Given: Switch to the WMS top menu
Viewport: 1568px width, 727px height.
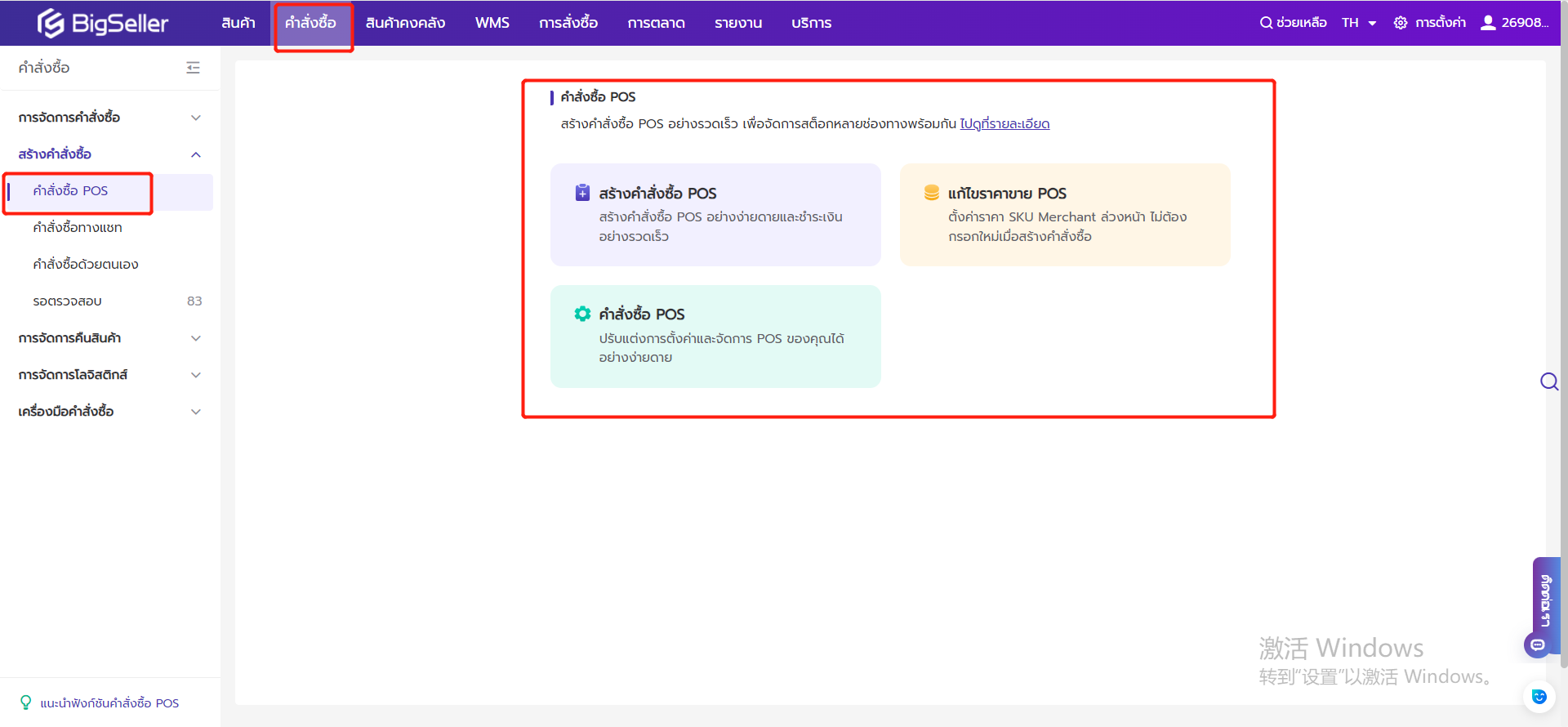Looking at the screenshot, I should (x=492, y=23).
